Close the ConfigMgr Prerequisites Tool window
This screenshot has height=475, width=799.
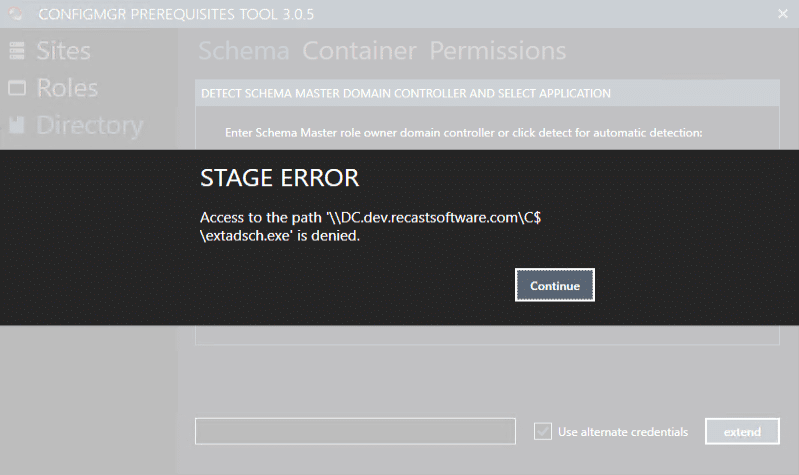782,13
